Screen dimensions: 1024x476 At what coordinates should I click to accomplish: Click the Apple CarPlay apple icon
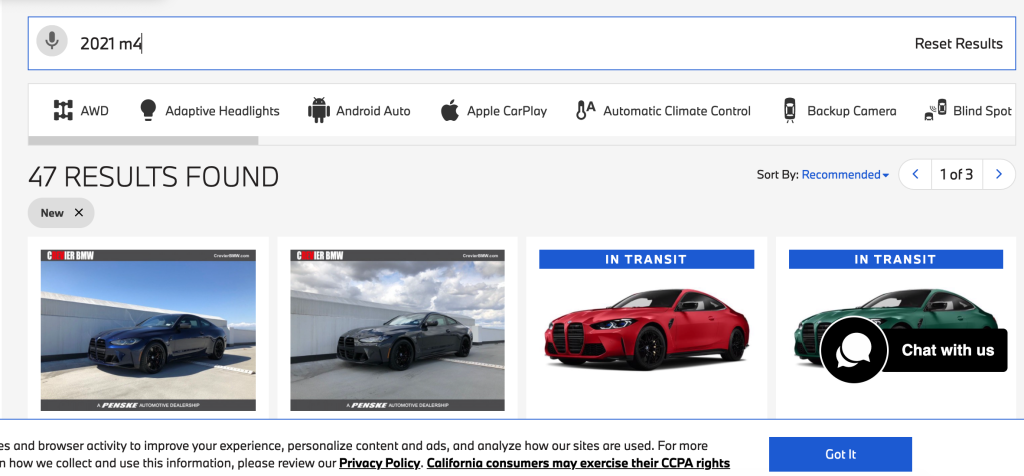pos(449,110)
